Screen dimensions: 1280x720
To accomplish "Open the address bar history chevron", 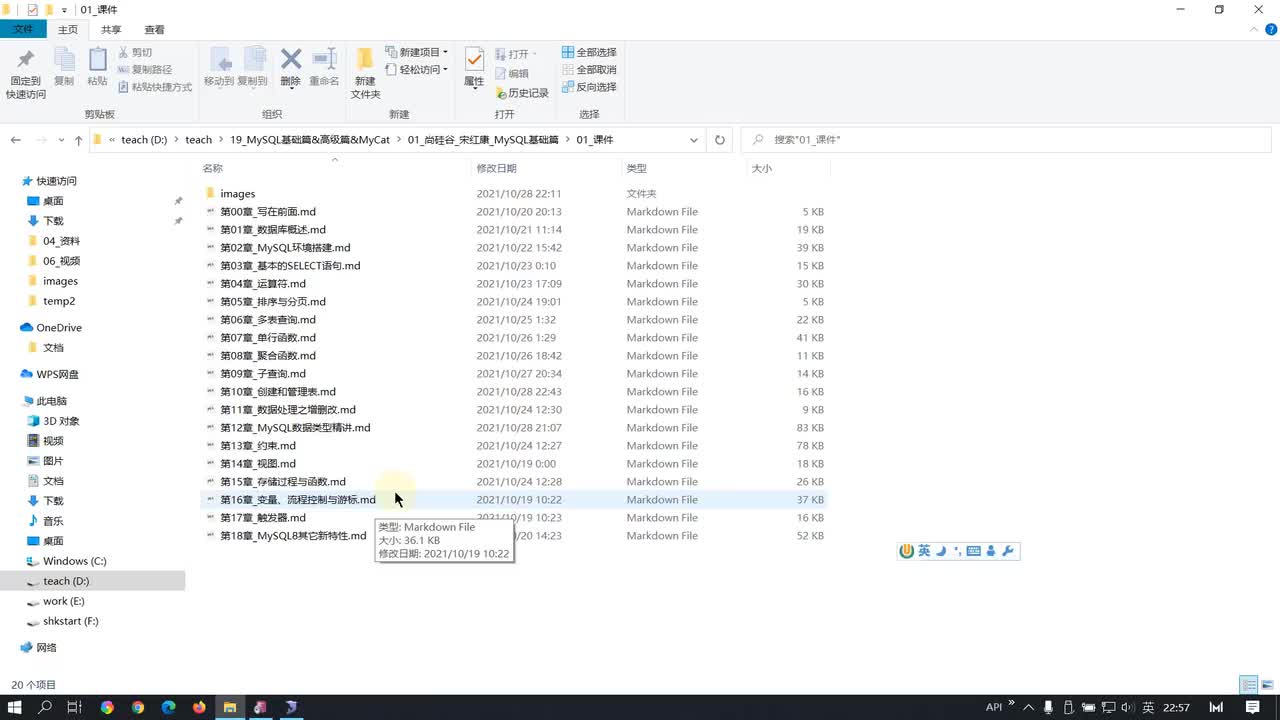I will [x=694, y=140].
